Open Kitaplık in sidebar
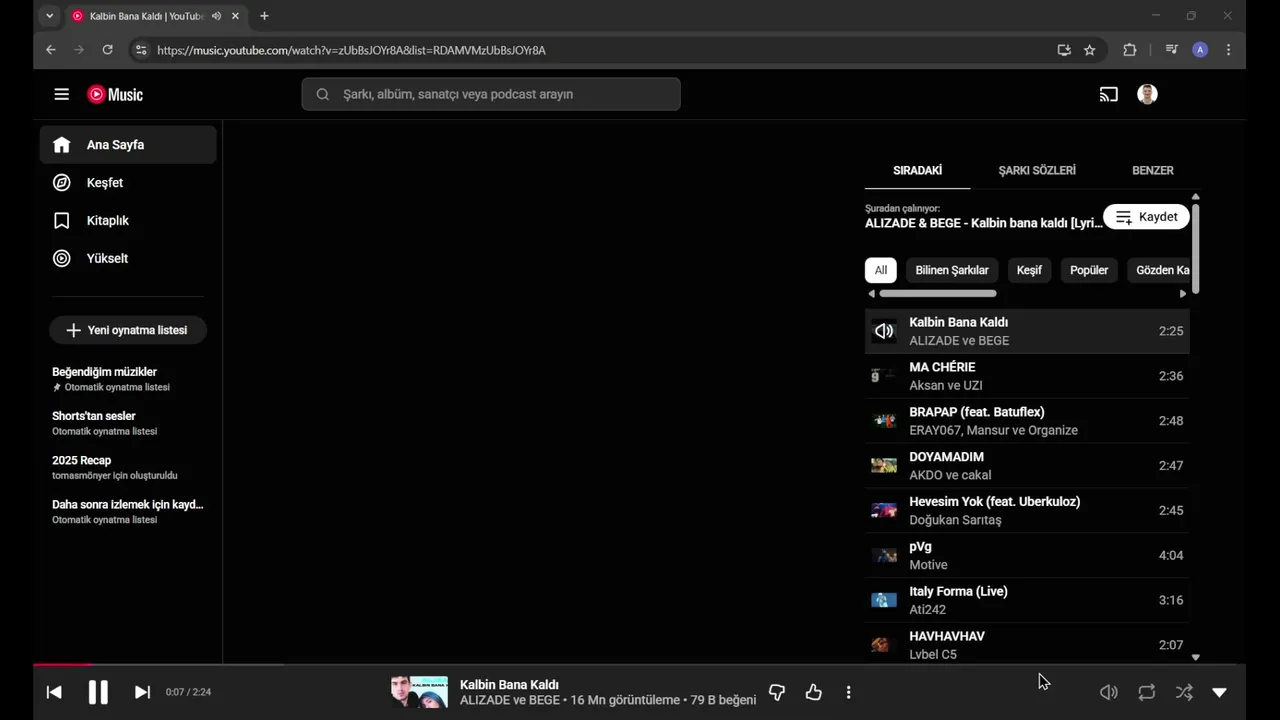This screenshot has width=1280, height=720. pos(128,221)
